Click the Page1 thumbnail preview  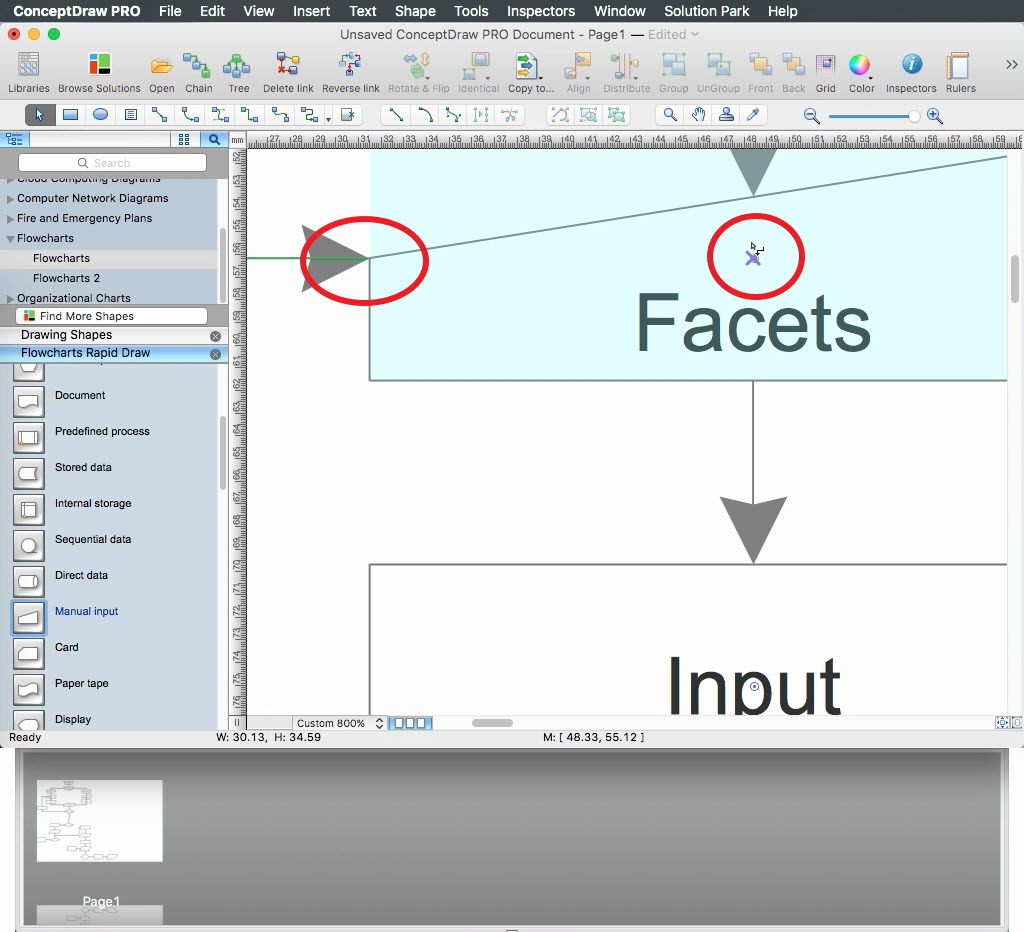point(99,821)
